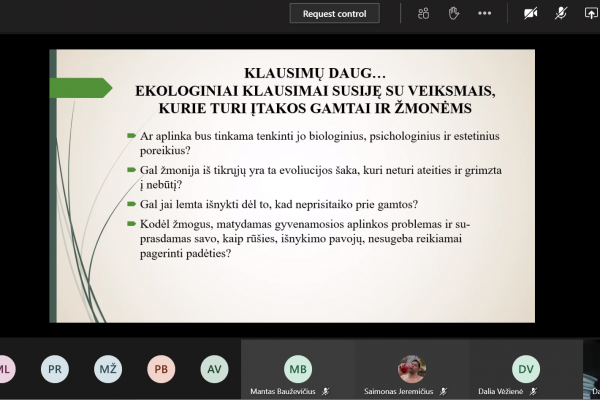Select the MŽ participant avatar

tap(108, 369)
